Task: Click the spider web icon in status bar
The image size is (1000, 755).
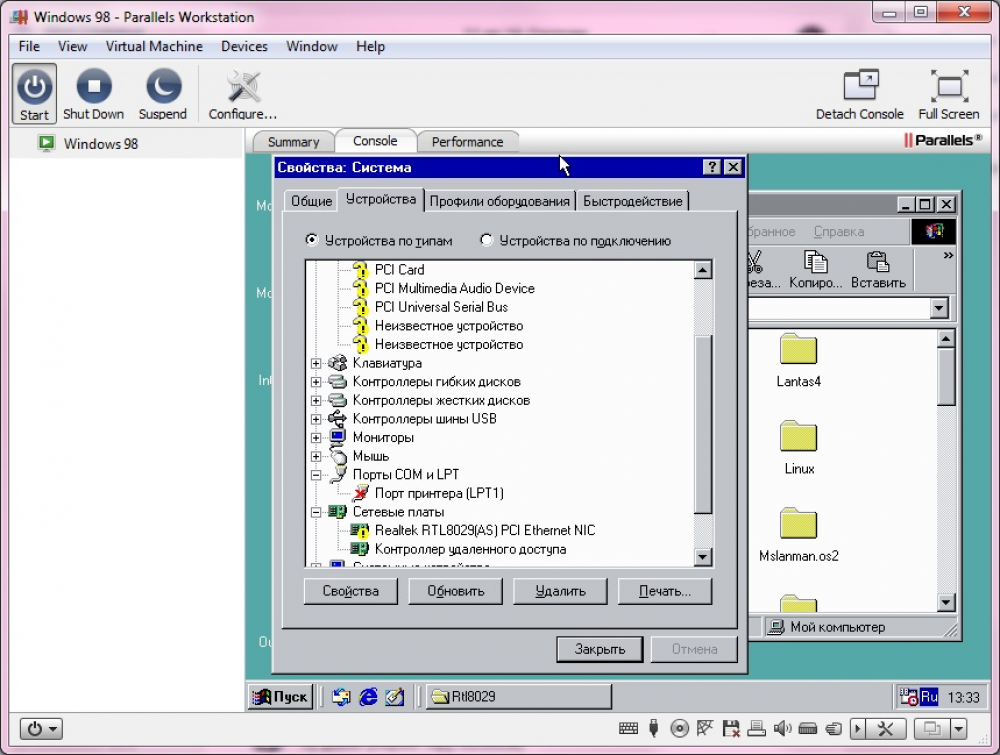Action: (705, 728)
